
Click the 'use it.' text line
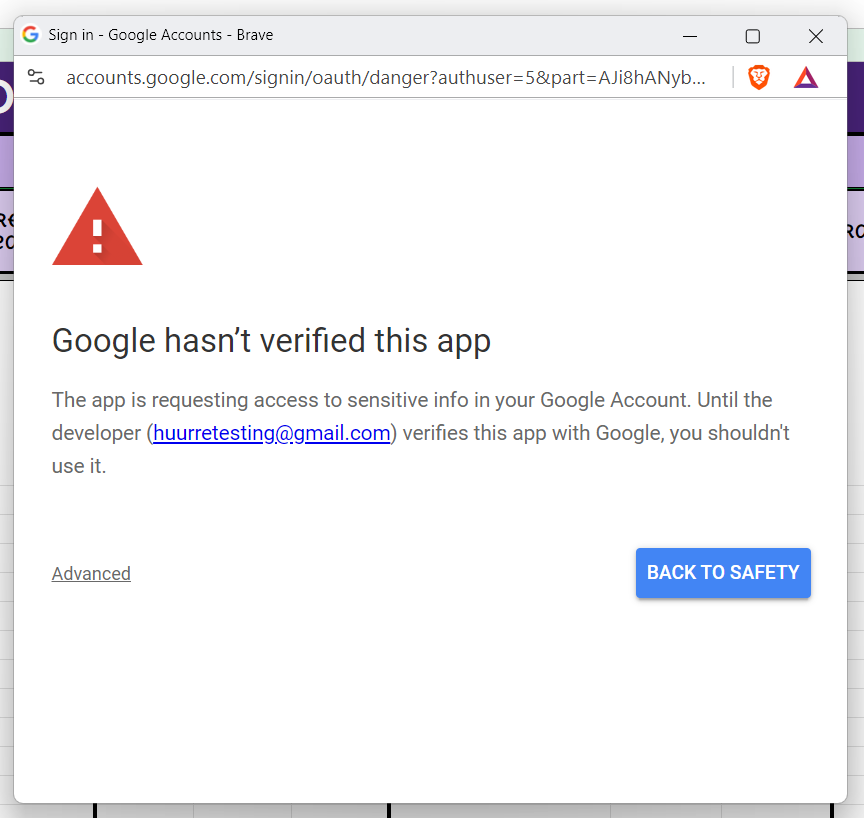[79, 466]
